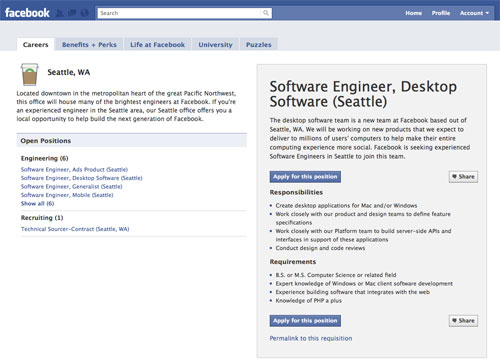Open Software Engineer, Ads Product (Seattle)

(x=74, y=170)
